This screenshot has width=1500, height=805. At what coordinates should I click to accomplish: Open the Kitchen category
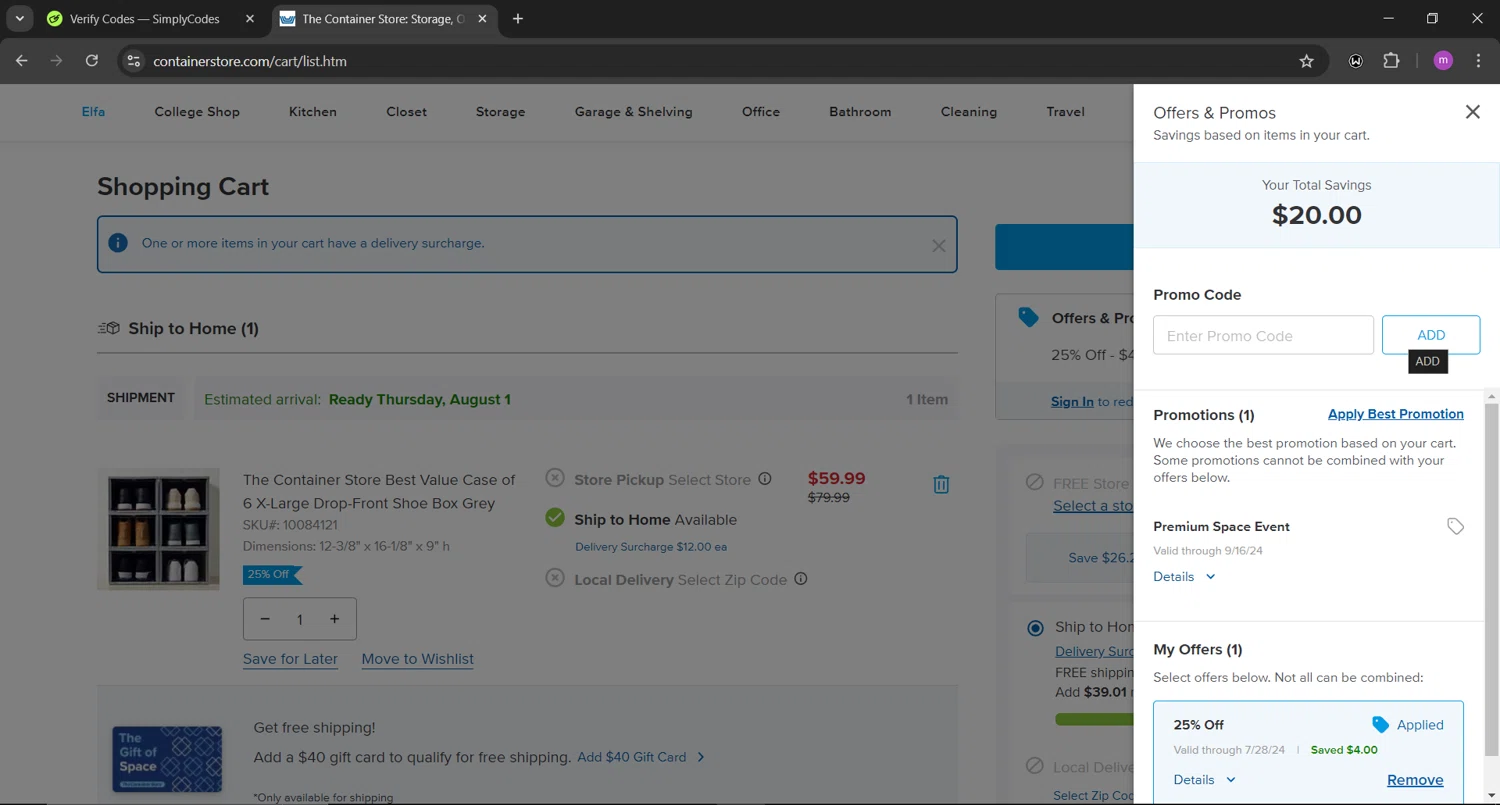click(x=313, y=111)
